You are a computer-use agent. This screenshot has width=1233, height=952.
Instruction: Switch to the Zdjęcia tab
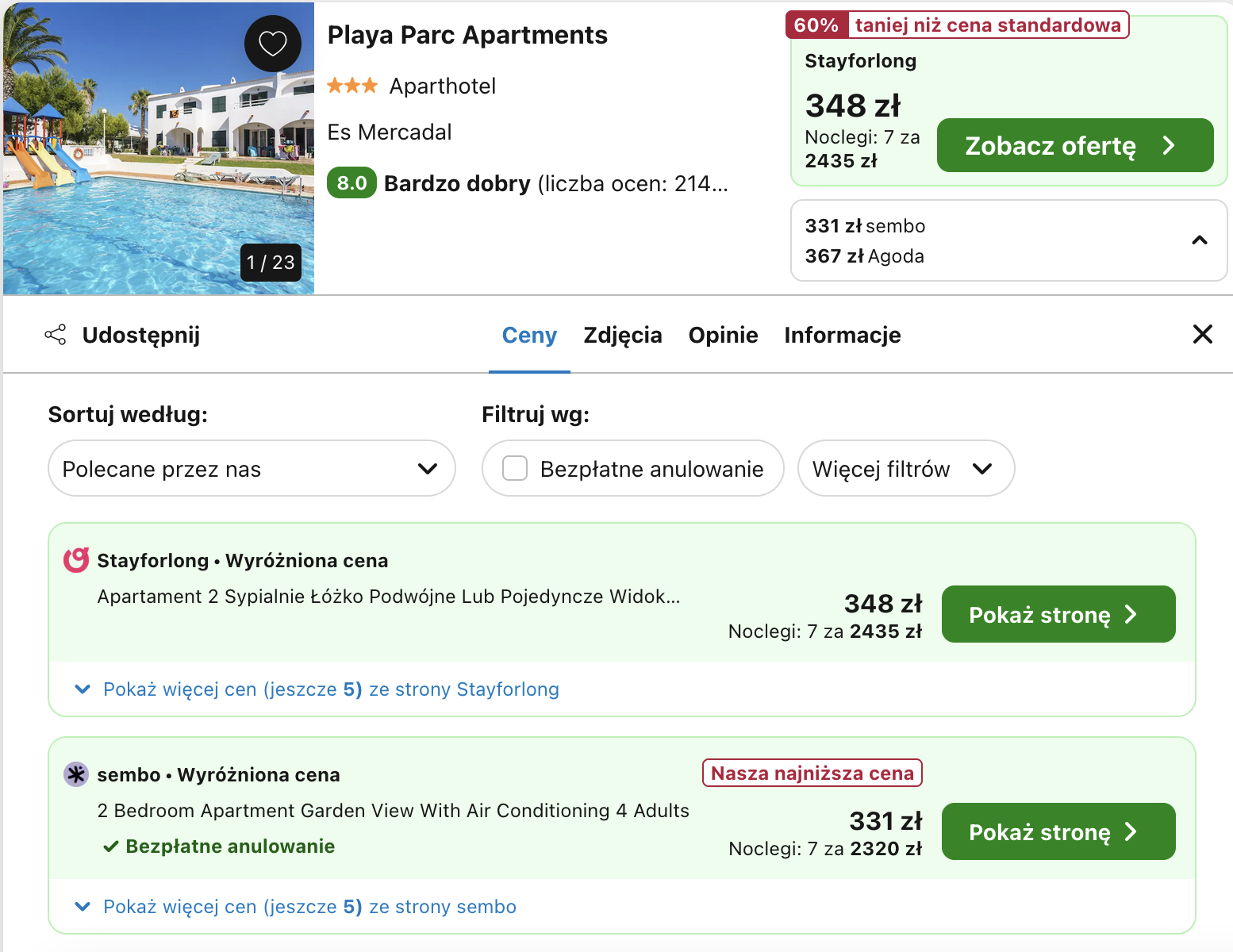[x=622, y=336]
